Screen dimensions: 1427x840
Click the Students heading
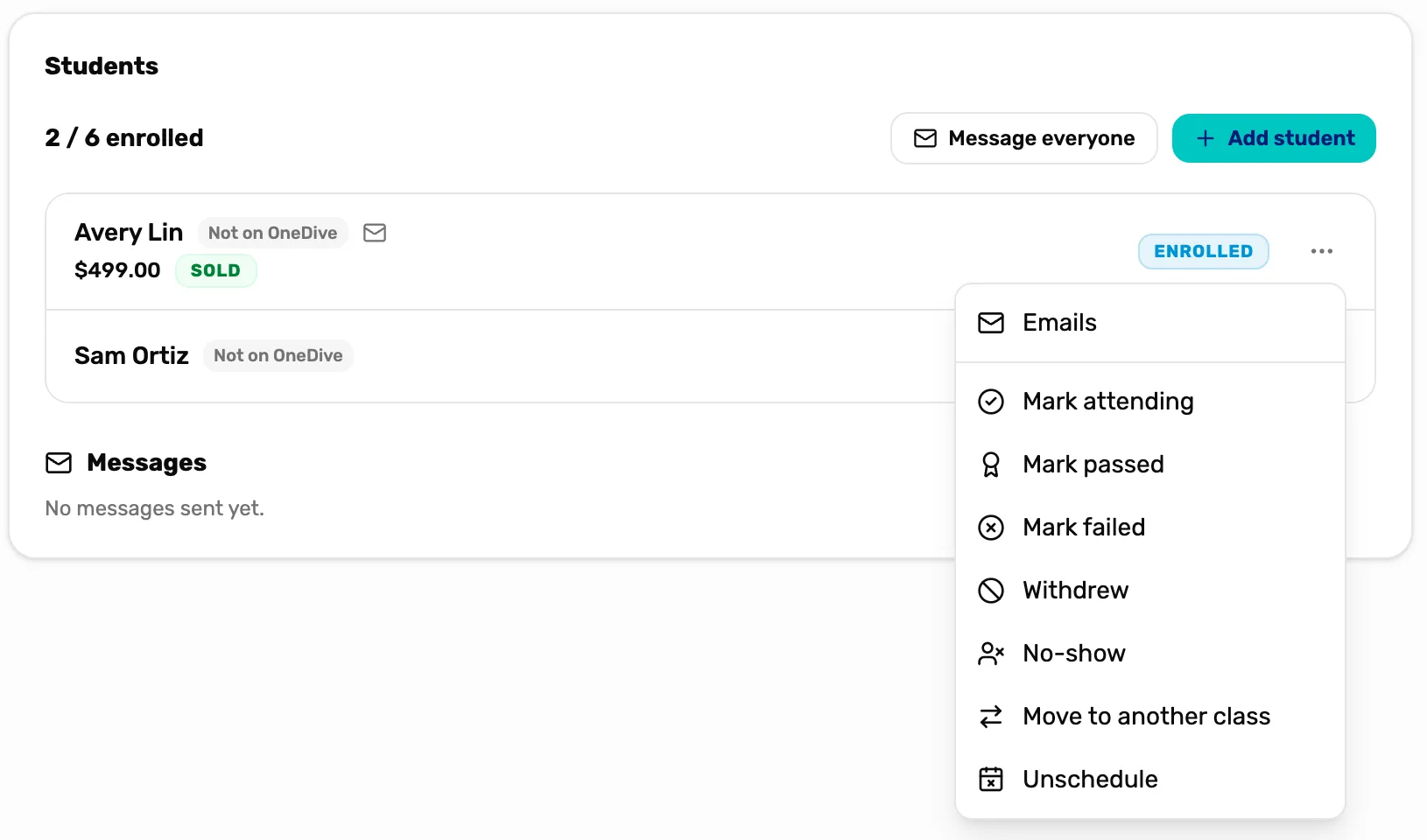(102, 66)
